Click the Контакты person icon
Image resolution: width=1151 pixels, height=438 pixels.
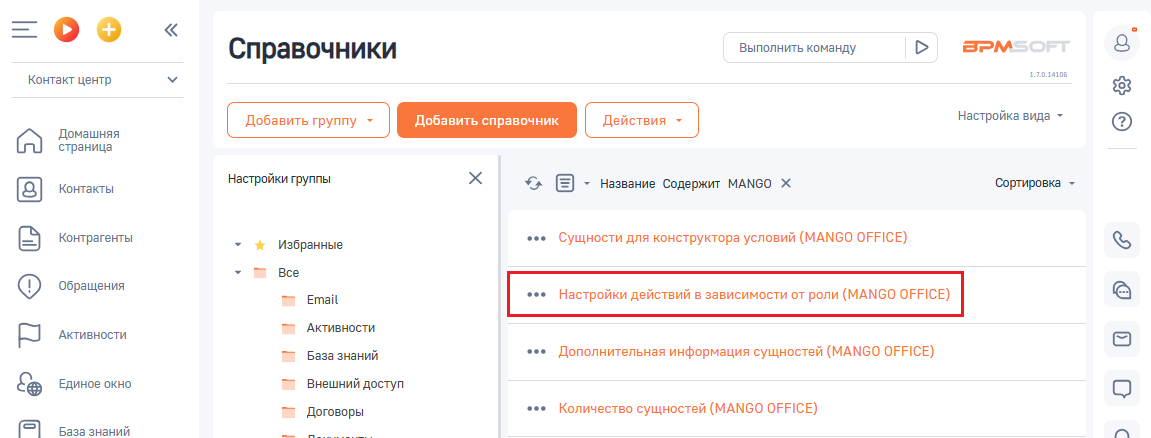29,189
